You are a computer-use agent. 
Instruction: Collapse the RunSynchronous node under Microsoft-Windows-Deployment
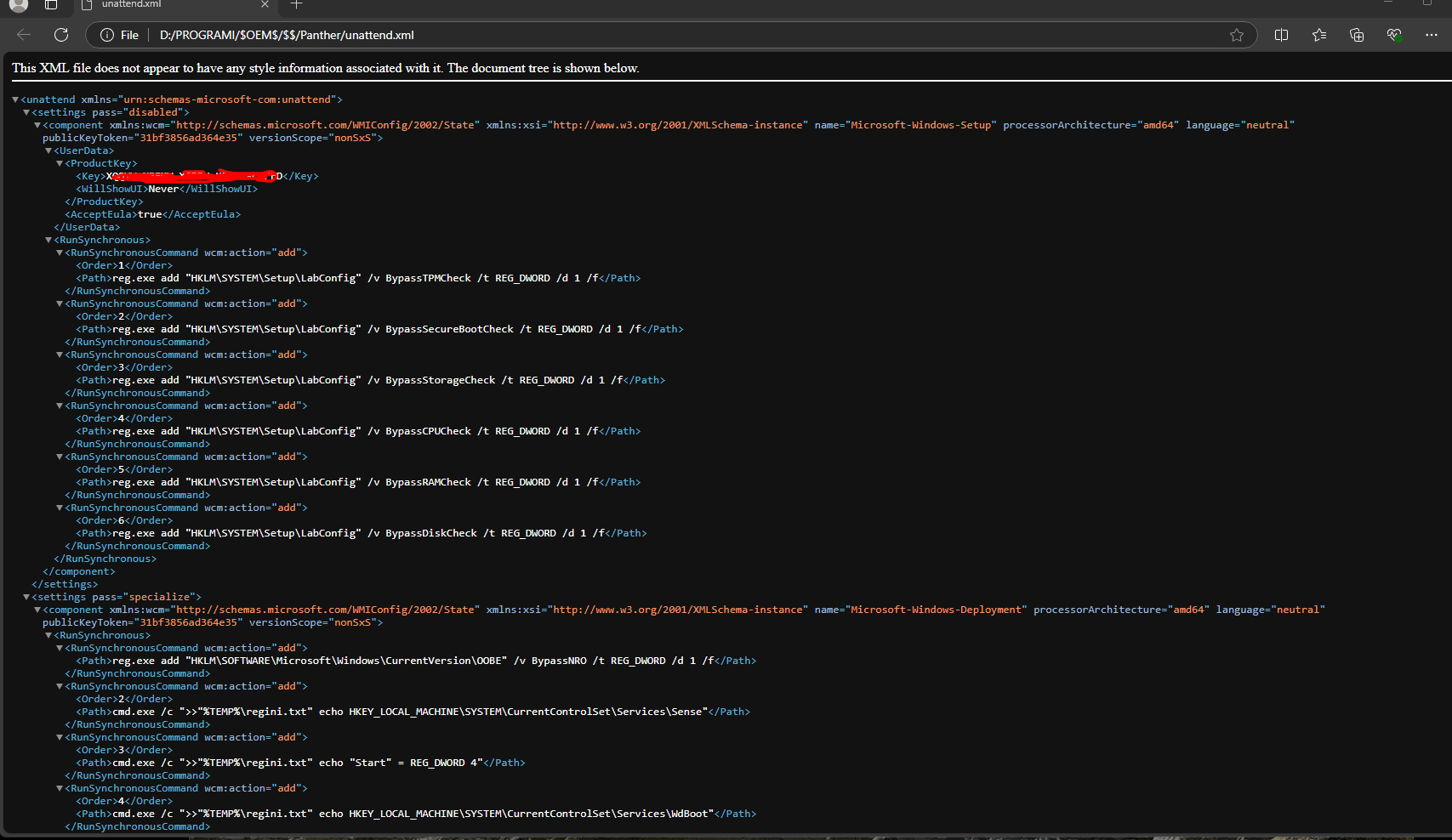coord(48,635)
